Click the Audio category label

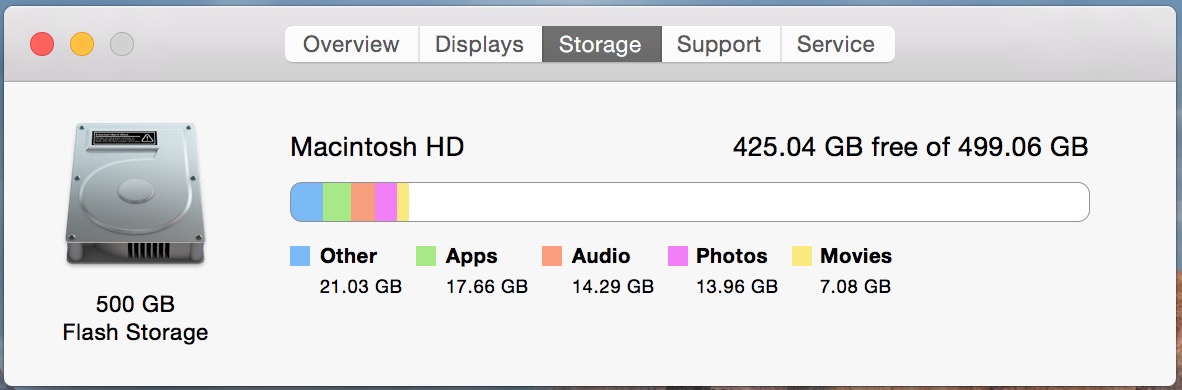(601, 256)
